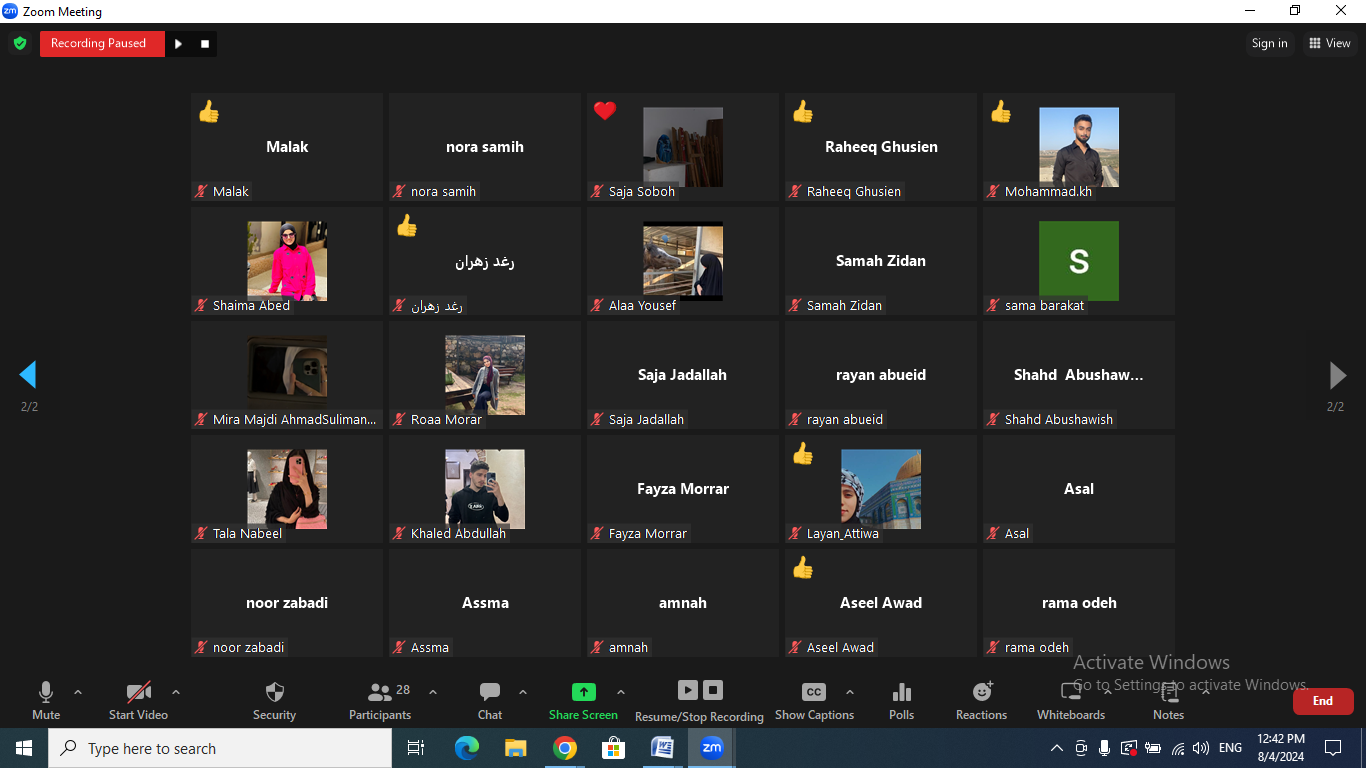Open ENG language input indicator
This screenshot has width=1366, height=768.
point(1230,748)
